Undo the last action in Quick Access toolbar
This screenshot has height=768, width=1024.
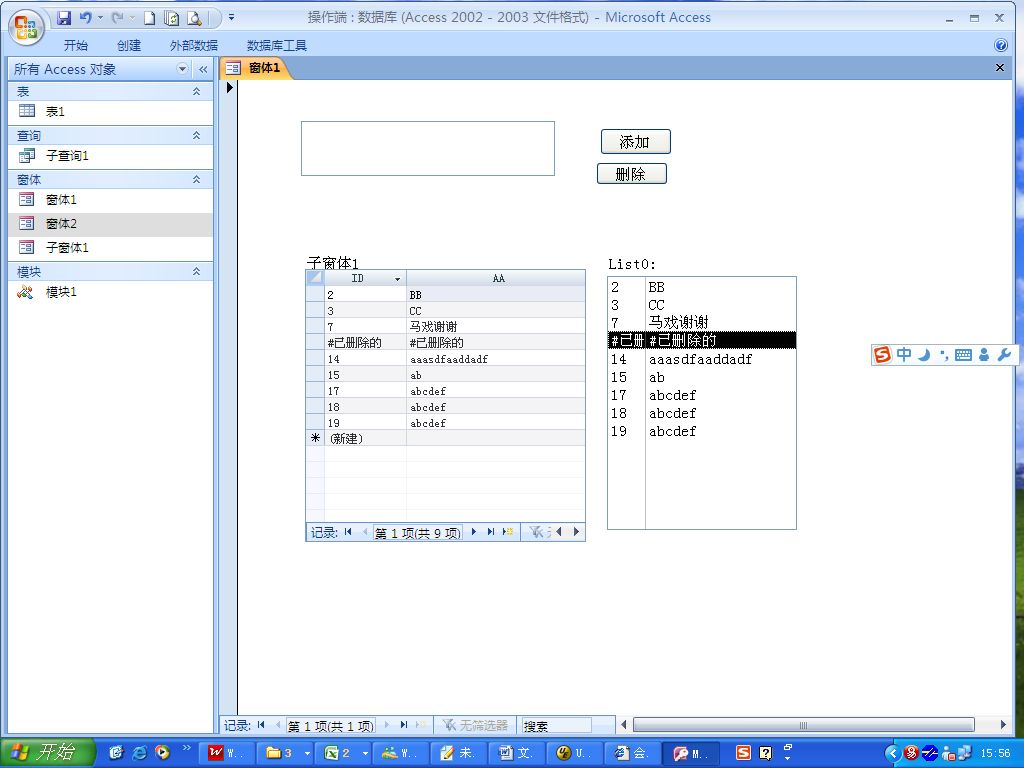click(x=86, y=18)
